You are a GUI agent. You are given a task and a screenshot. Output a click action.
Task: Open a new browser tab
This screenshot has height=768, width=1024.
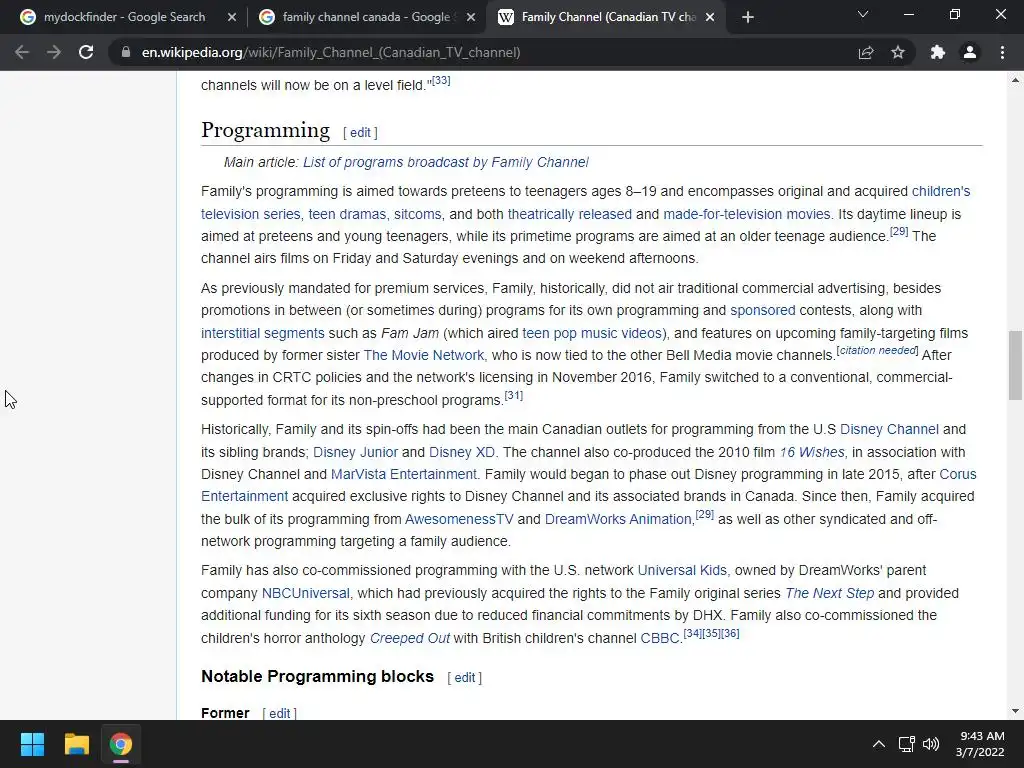point(748,17)
